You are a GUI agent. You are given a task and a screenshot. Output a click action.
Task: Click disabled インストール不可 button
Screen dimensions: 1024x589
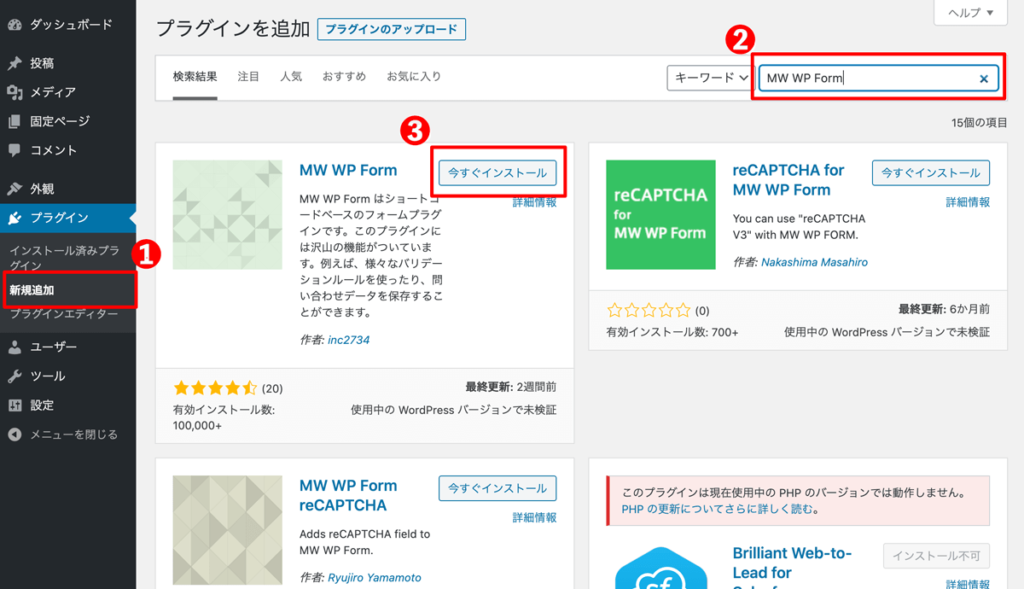[936, 556]
